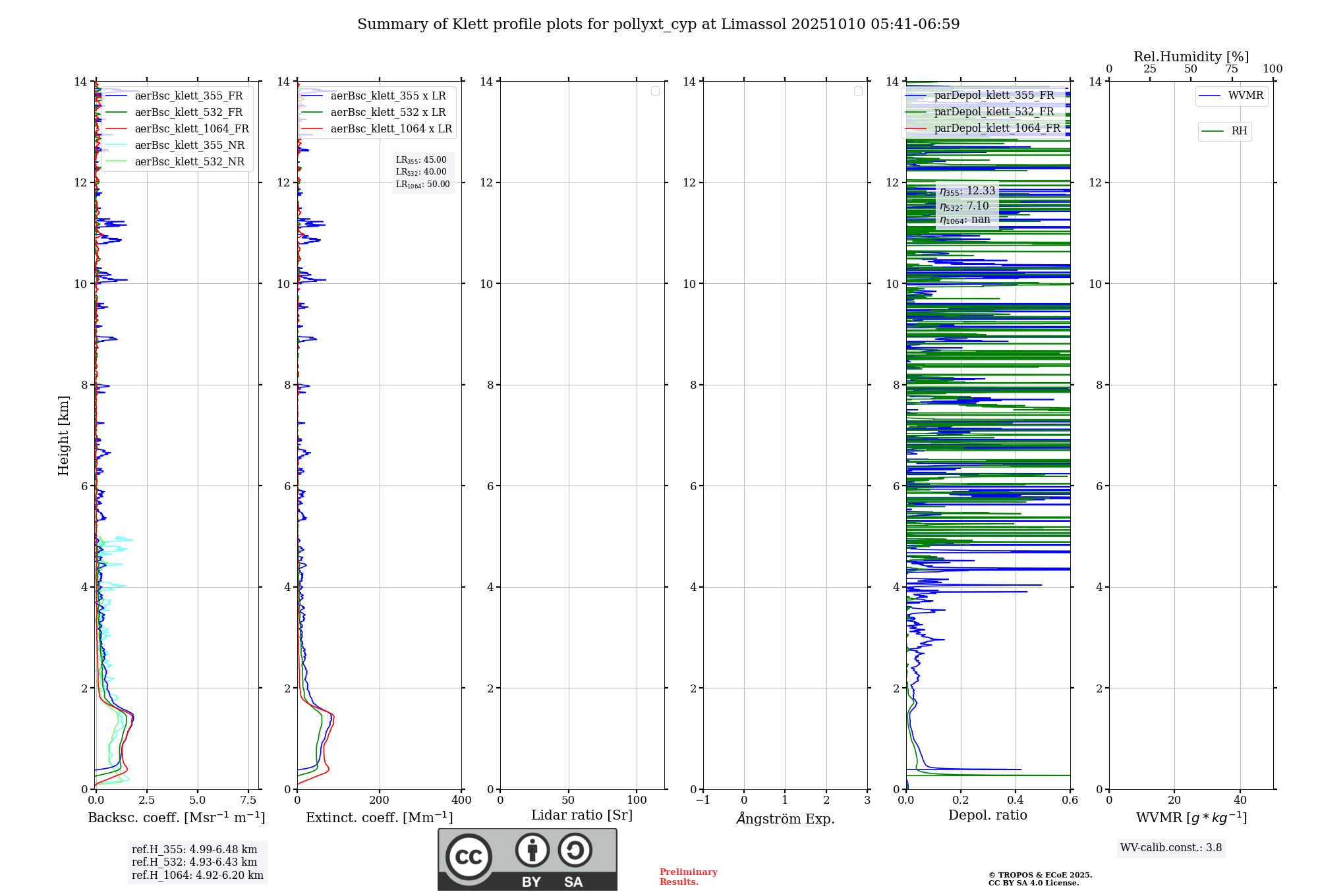
Task: Click the BY attribution person icon
Action: click(532, 851)
